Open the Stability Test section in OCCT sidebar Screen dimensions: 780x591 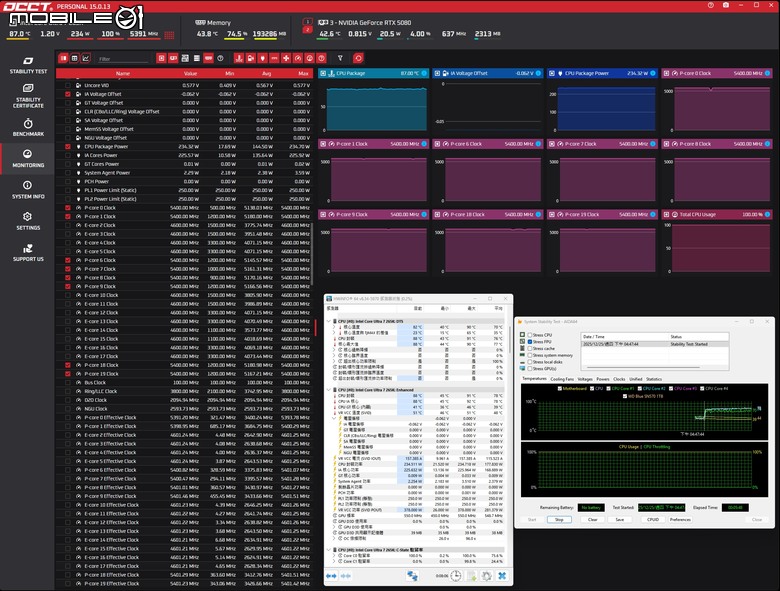(x=28, y=65)
